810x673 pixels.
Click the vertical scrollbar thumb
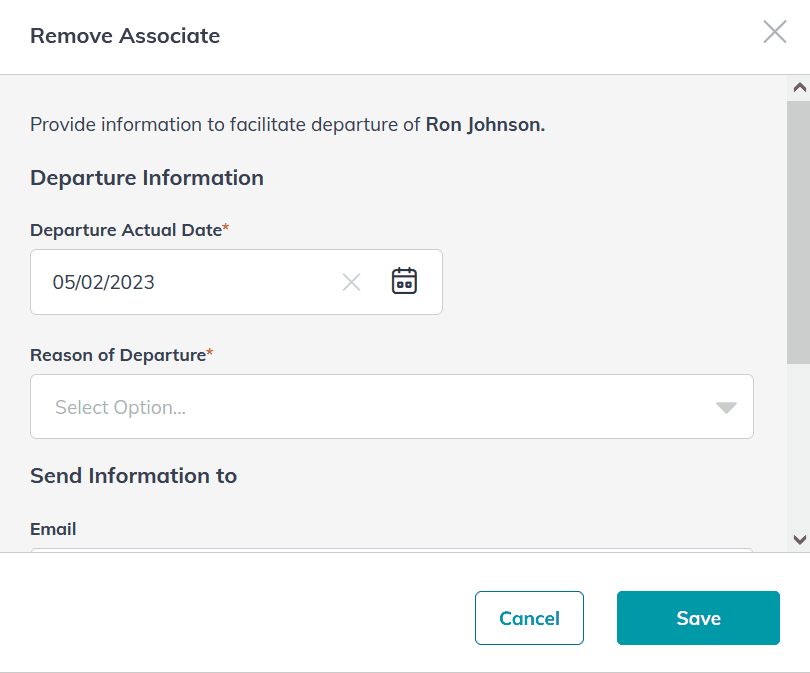coord(798,232)
